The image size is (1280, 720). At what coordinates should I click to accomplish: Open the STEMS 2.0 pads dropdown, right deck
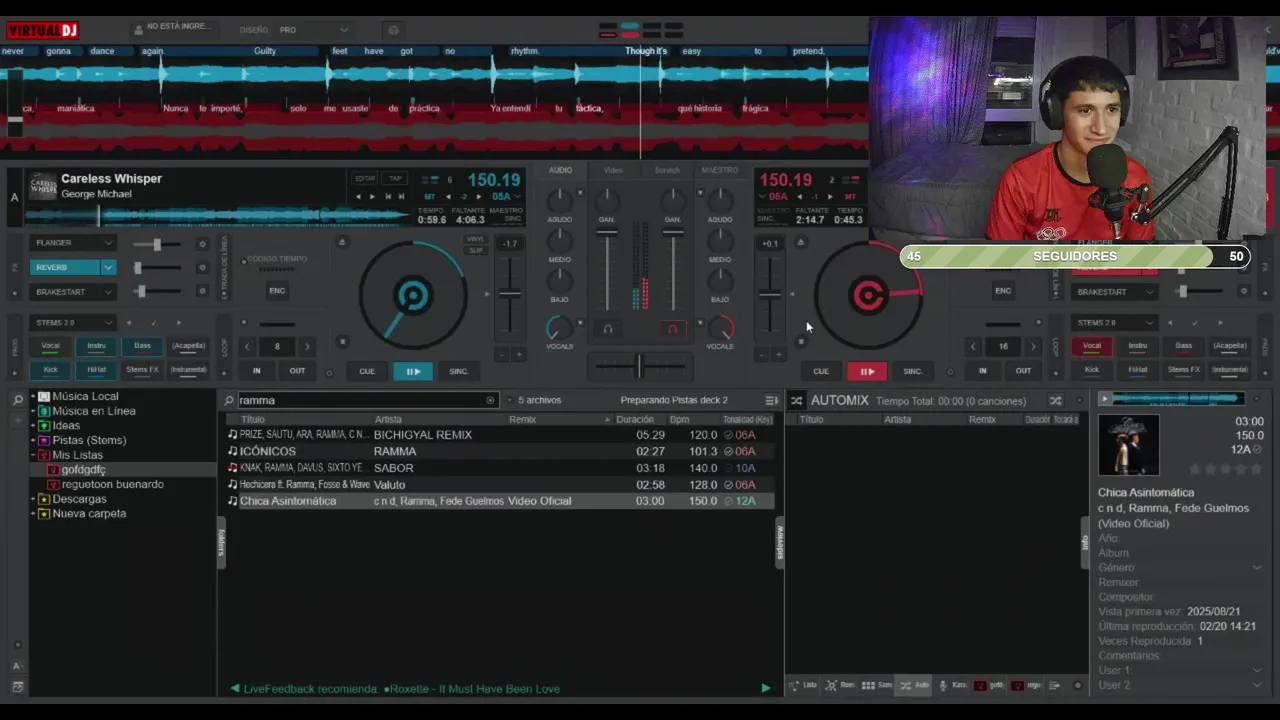1114,322
